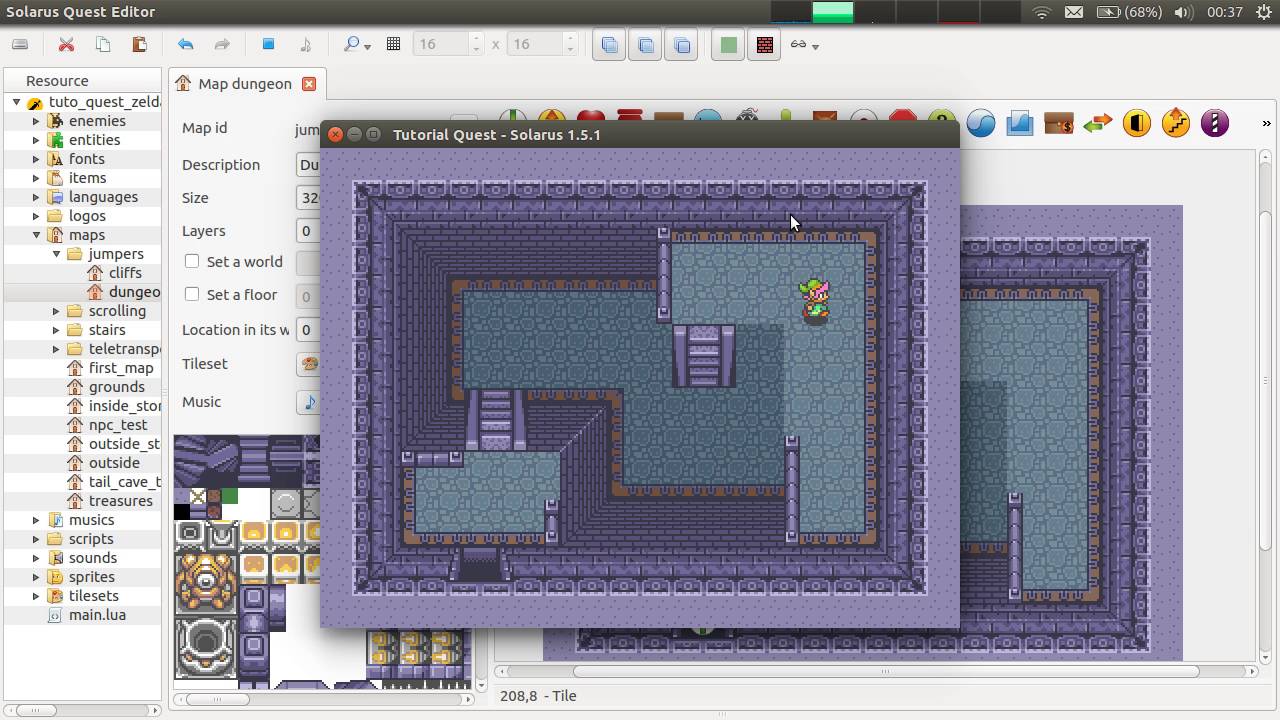The image size is (1280, 720).
Task: Close the Map dungeon tab
Action: click(309, 84)
